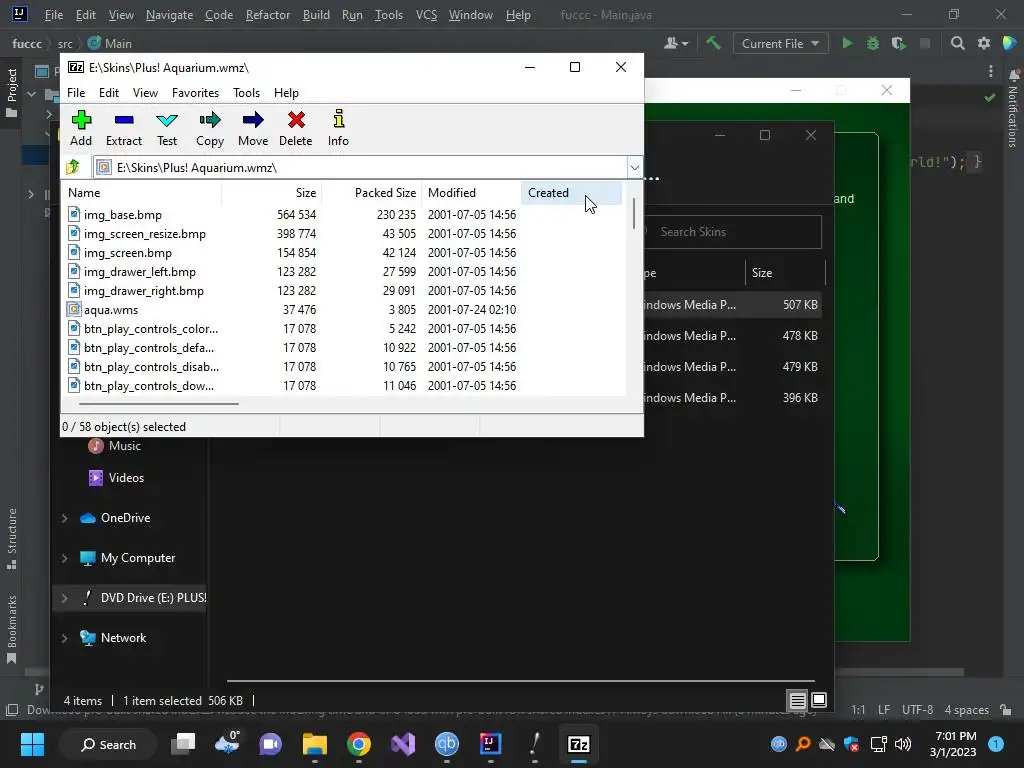
Task: Sort by the Packed Size column header
Action: (372, 193)
